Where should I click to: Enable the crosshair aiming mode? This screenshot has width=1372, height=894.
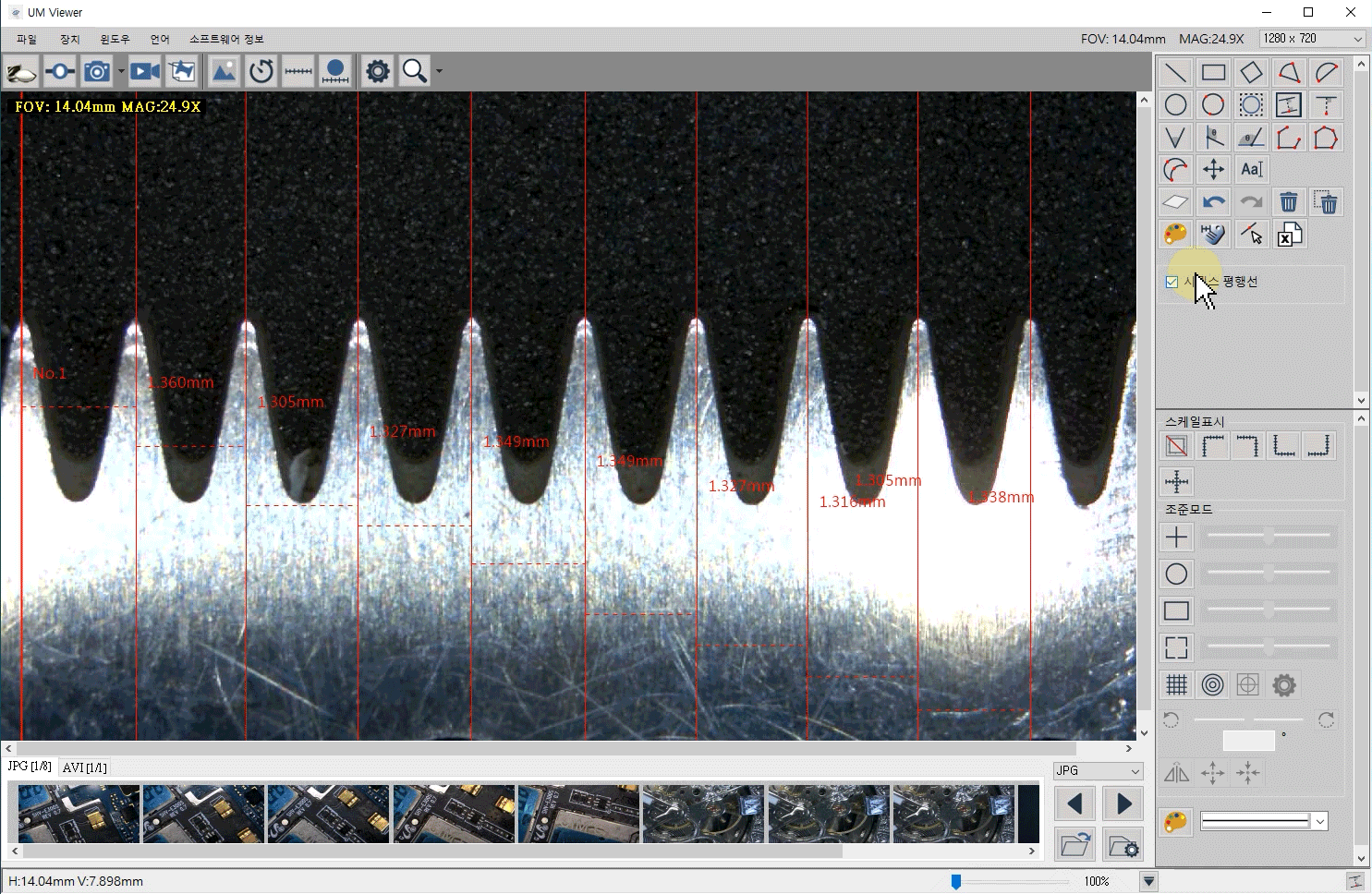point(1176,537)
